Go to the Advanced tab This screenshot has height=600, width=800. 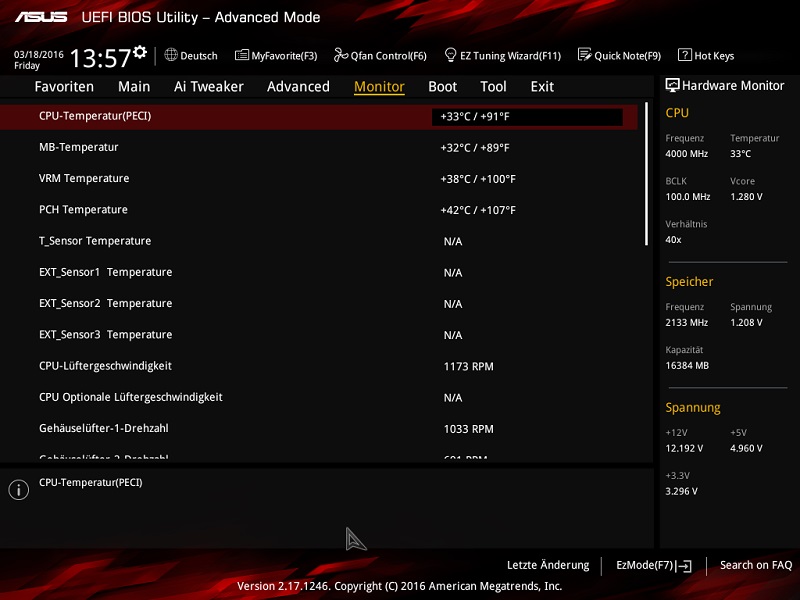click(x=298, y=87)
